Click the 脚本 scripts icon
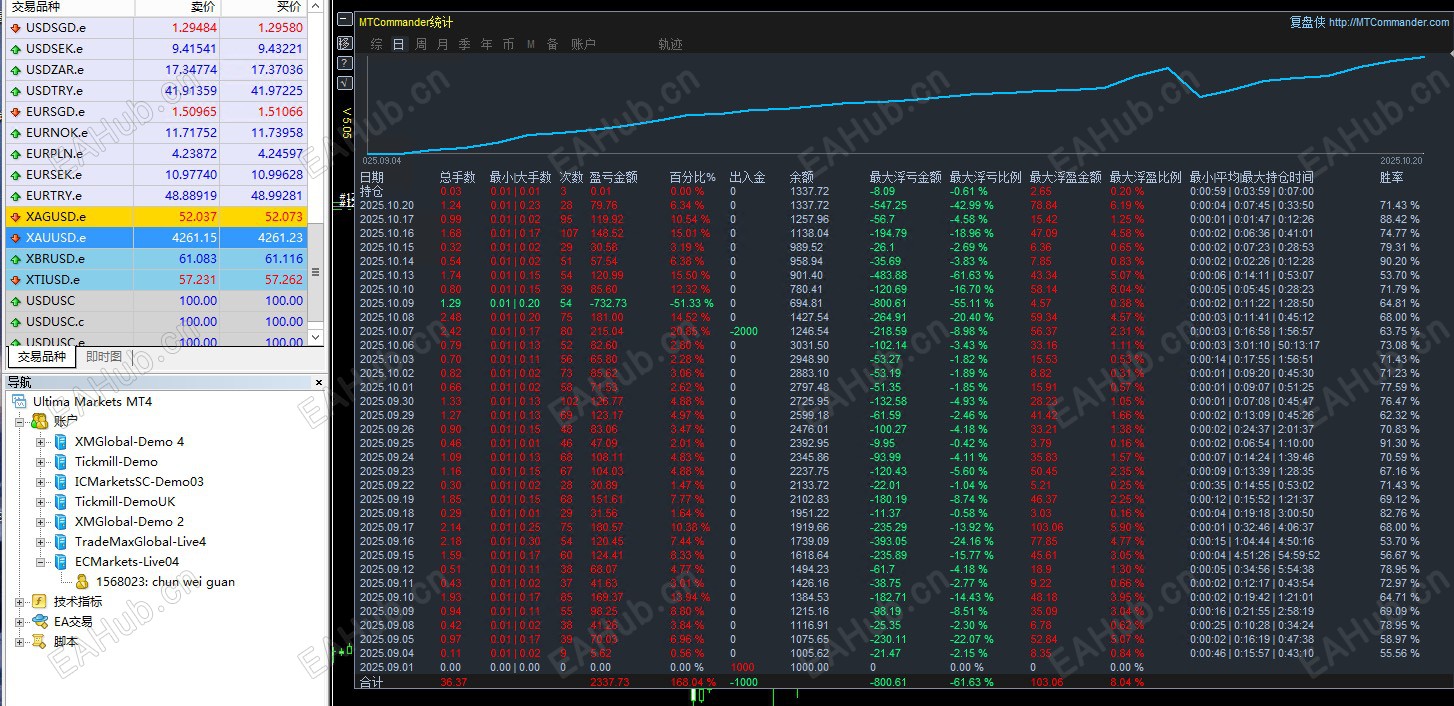 [x=39, y=642]
